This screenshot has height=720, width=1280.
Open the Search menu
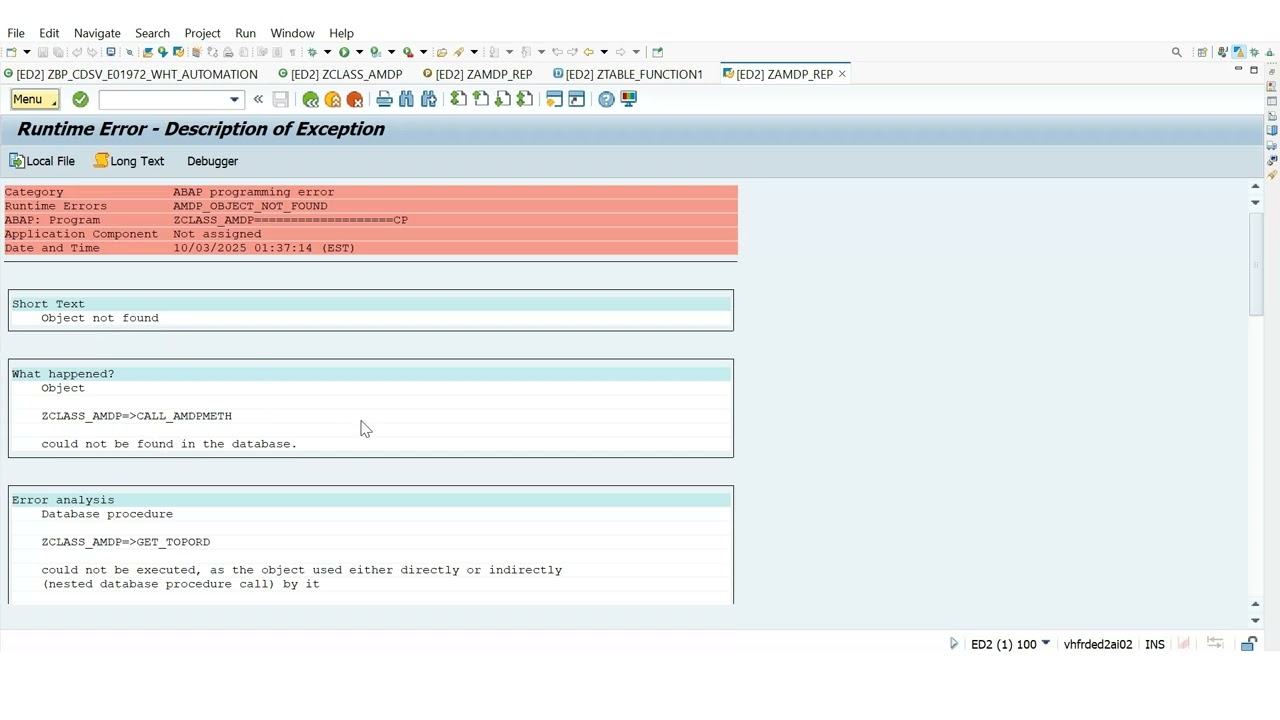click(x=152, y=33)
